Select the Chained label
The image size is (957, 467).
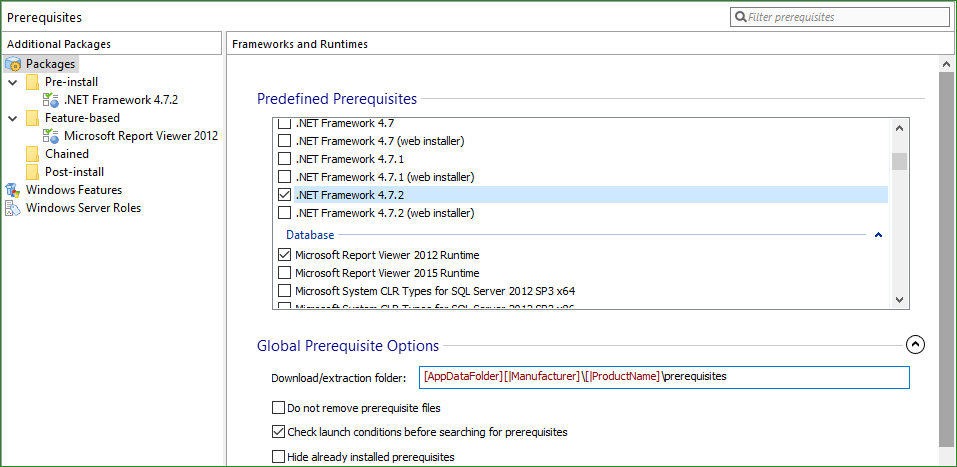(x=67, y=154)
